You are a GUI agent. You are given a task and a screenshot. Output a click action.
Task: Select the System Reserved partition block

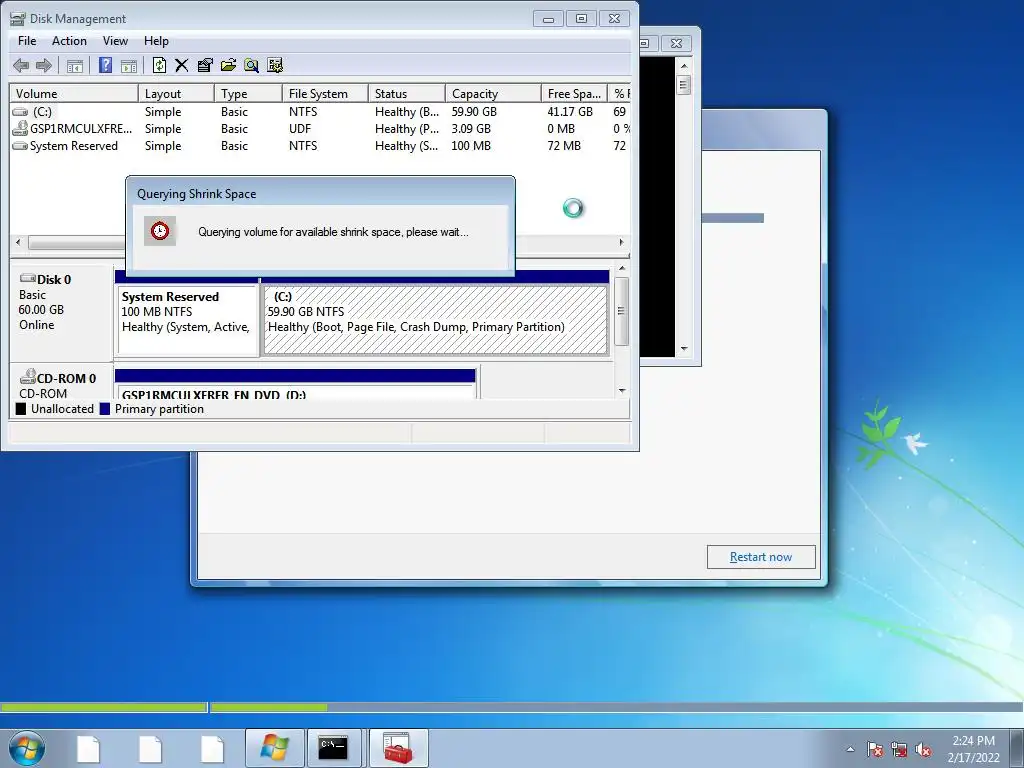(x=187, y=320)
